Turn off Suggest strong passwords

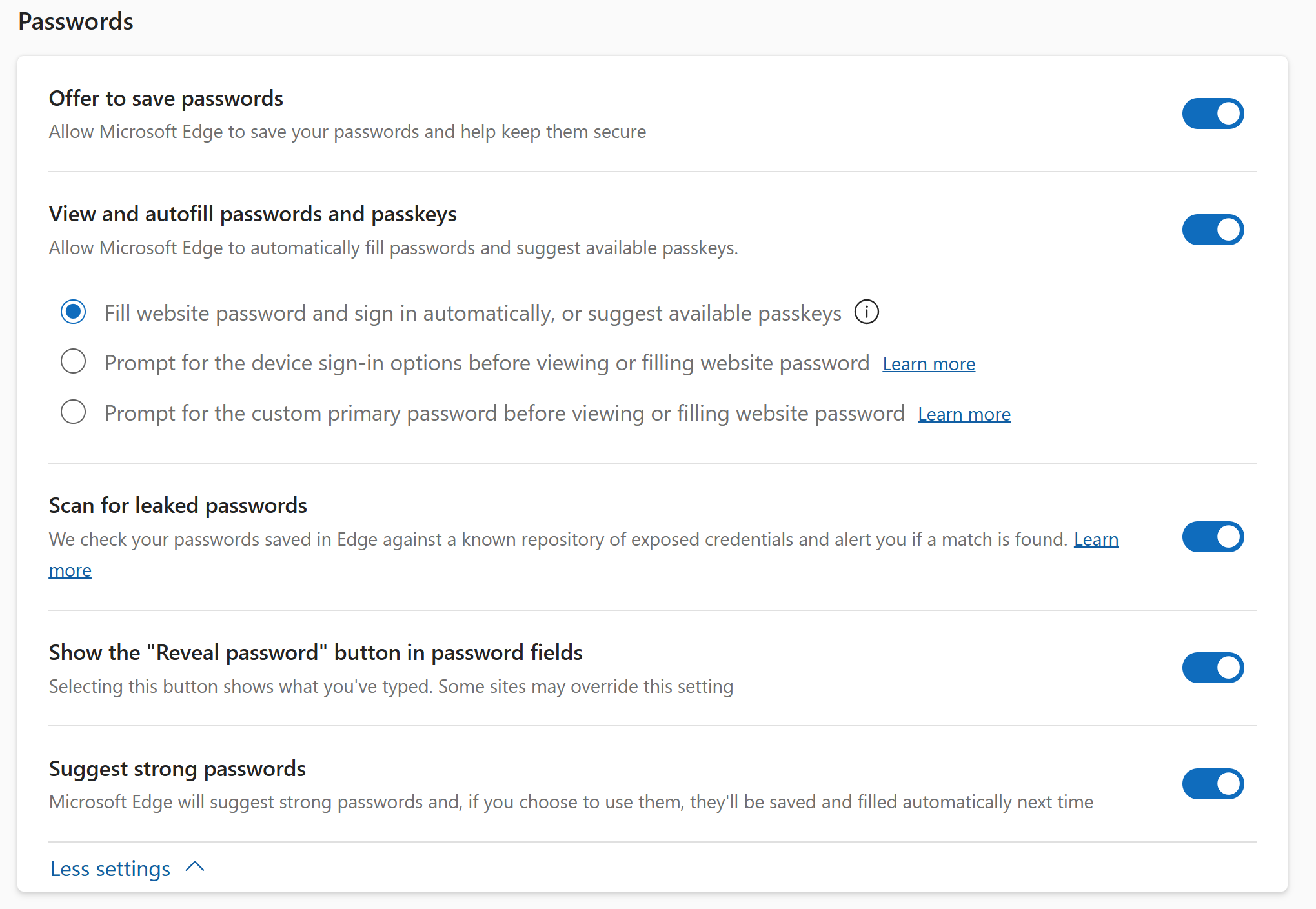(x=1213, y=784)
